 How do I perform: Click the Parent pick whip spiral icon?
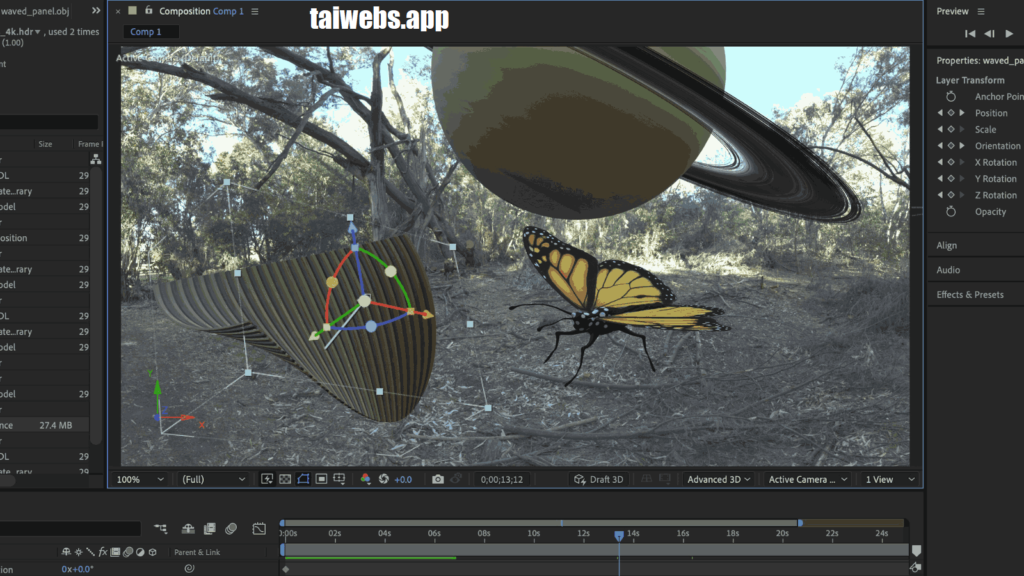click(189, 569)
